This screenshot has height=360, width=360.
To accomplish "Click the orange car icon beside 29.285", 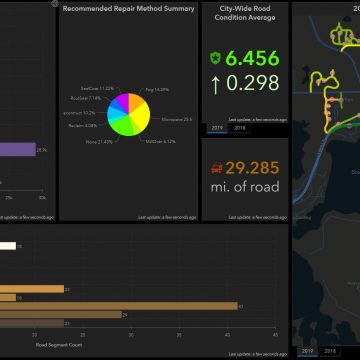I will [217, 168].
